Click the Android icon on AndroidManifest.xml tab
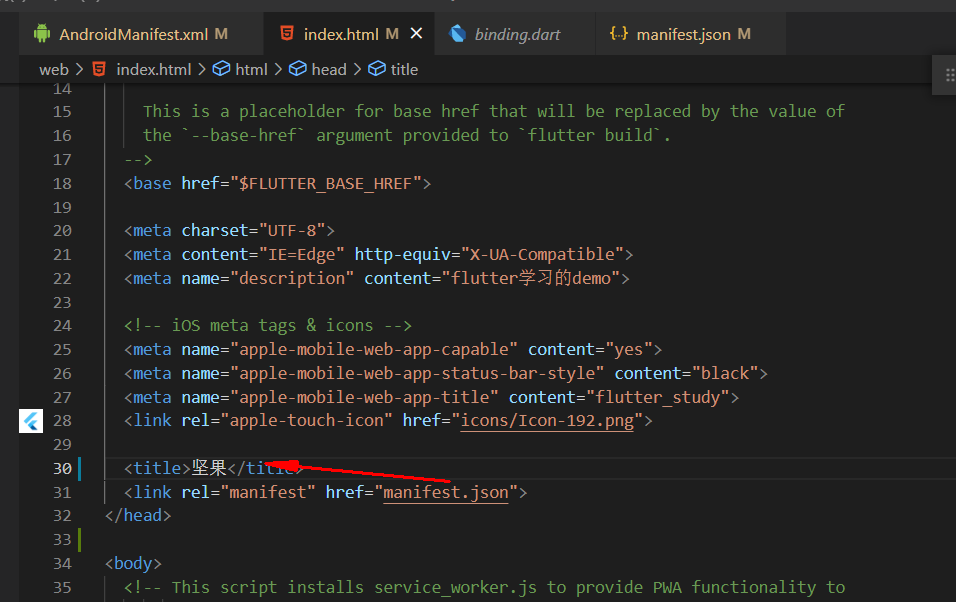The width and height of the screenshot is (956, 602). (x=42, y=34)
